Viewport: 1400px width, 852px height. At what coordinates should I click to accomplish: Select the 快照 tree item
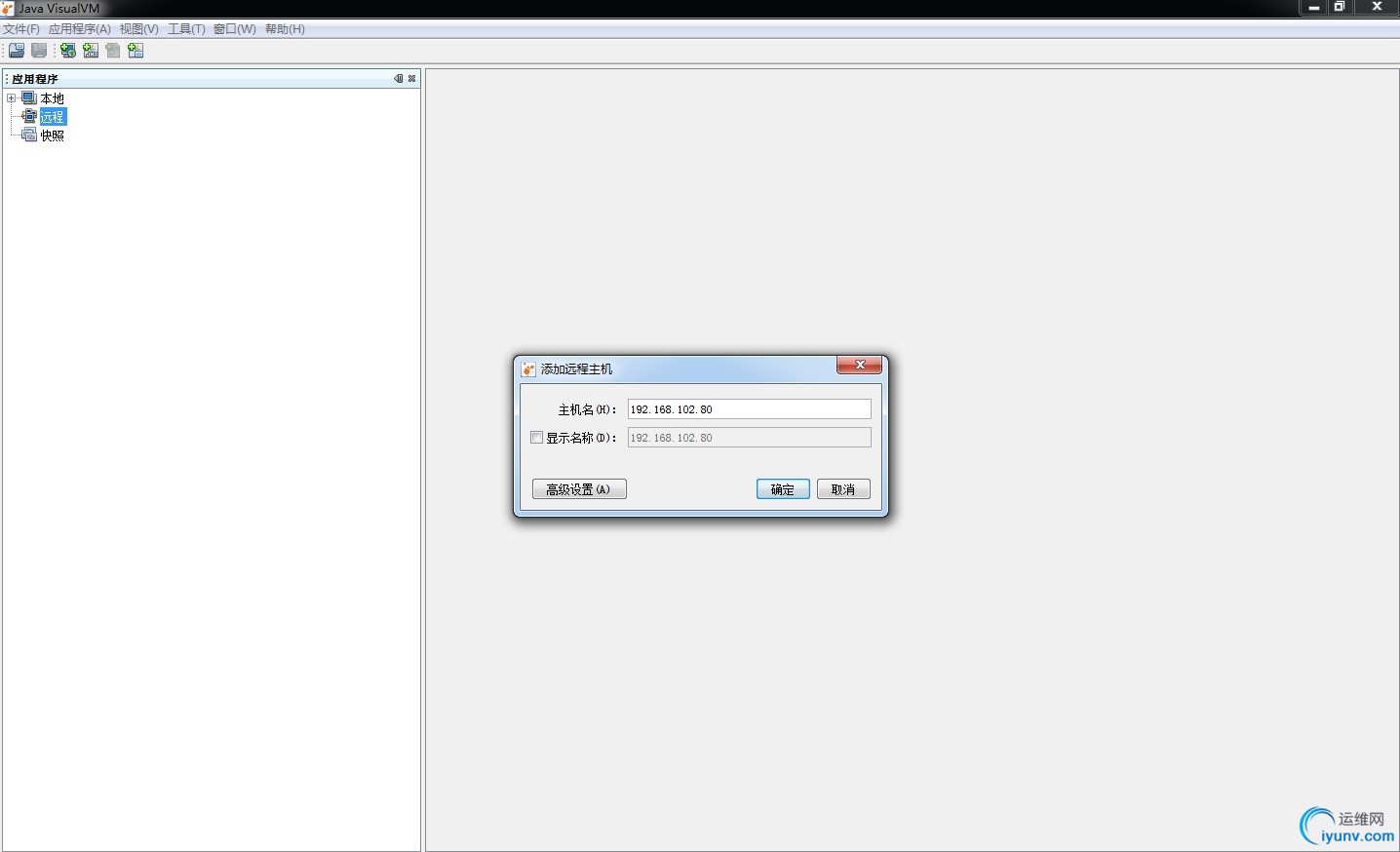click(x=53, y=136)
